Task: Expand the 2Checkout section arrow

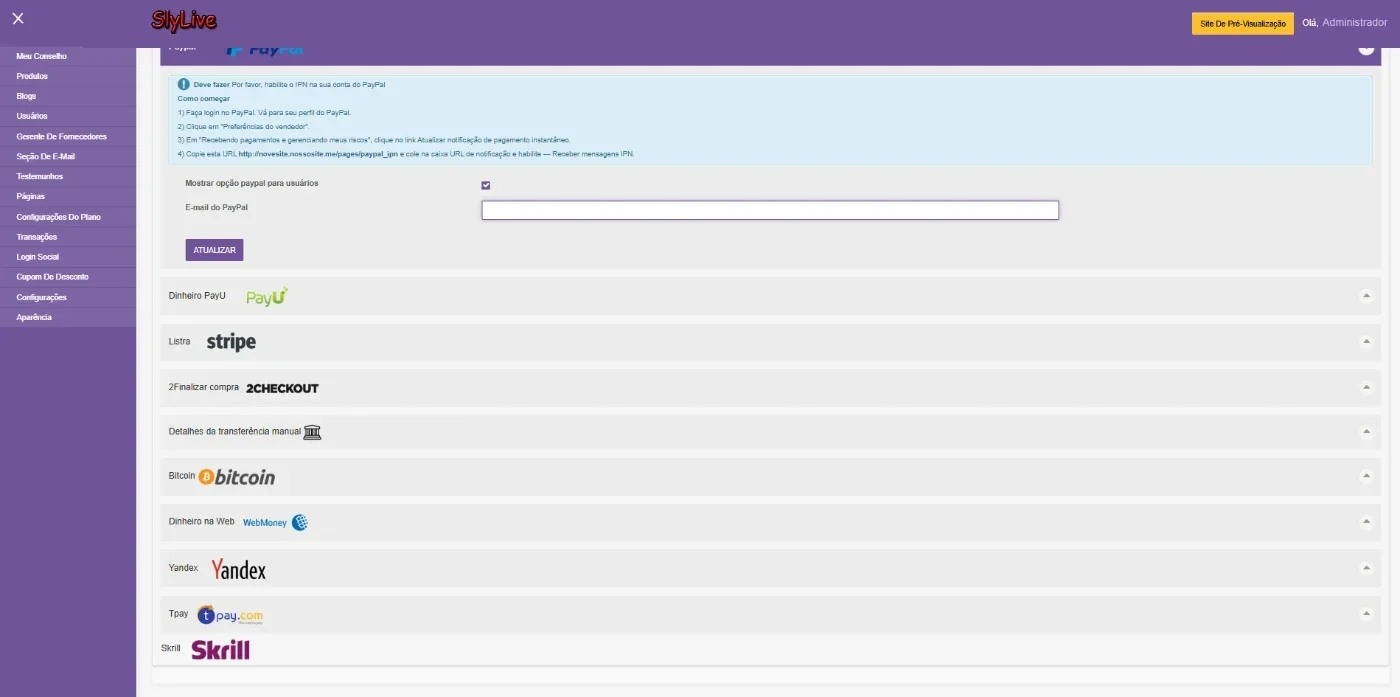Action: click(x=1366, y=388)
